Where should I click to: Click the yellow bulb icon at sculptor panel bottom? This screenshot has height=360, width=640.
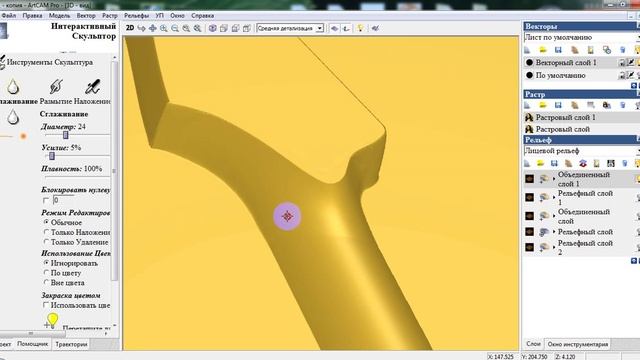[x=52, y=320]
